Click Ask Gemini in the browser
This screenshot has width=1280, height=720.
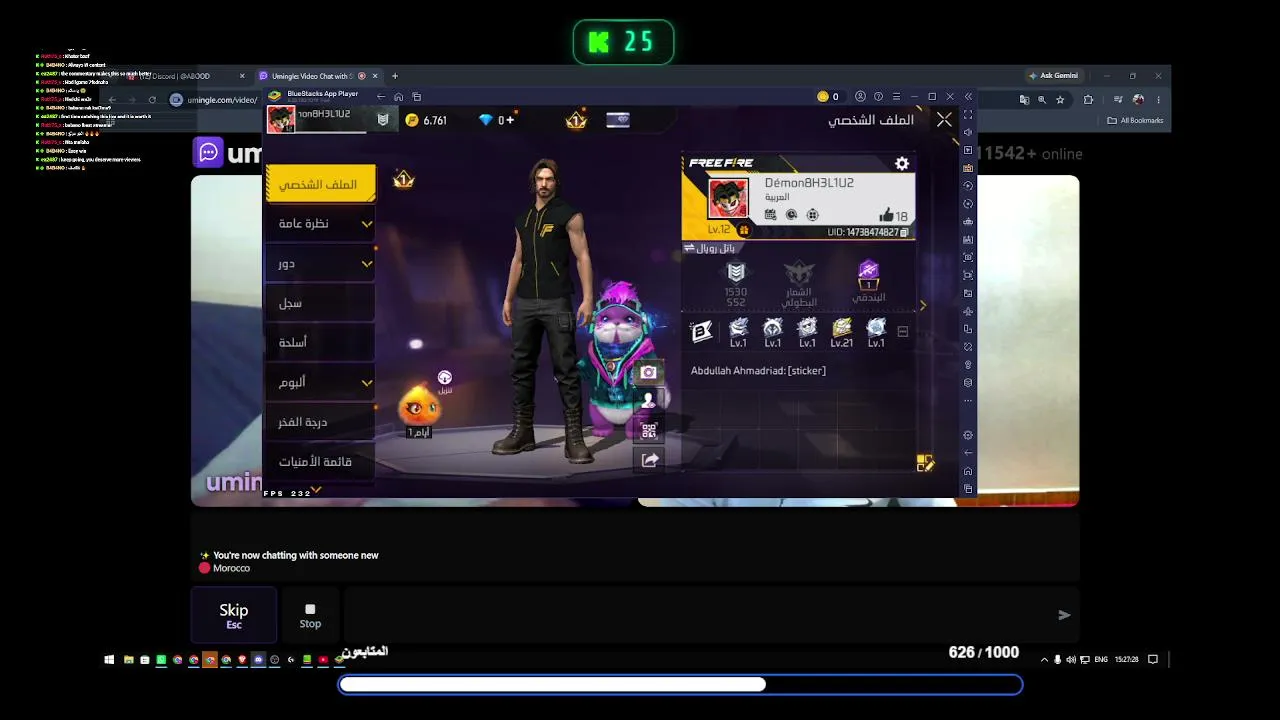tap(1053, 76)
